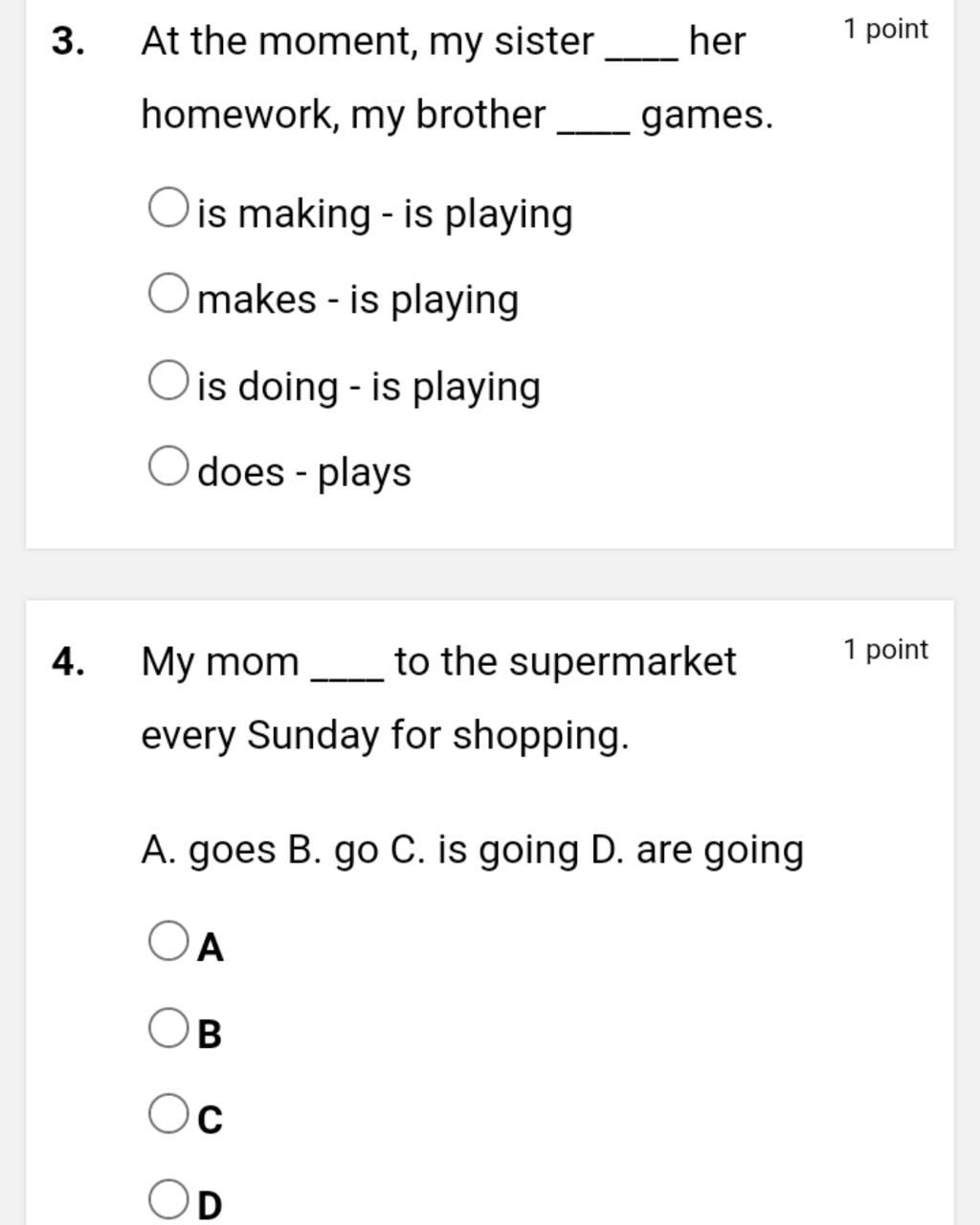Click the "1 point" label of question 3
980x1225 pixels.
pyautogui.click(x=885, y=30)
